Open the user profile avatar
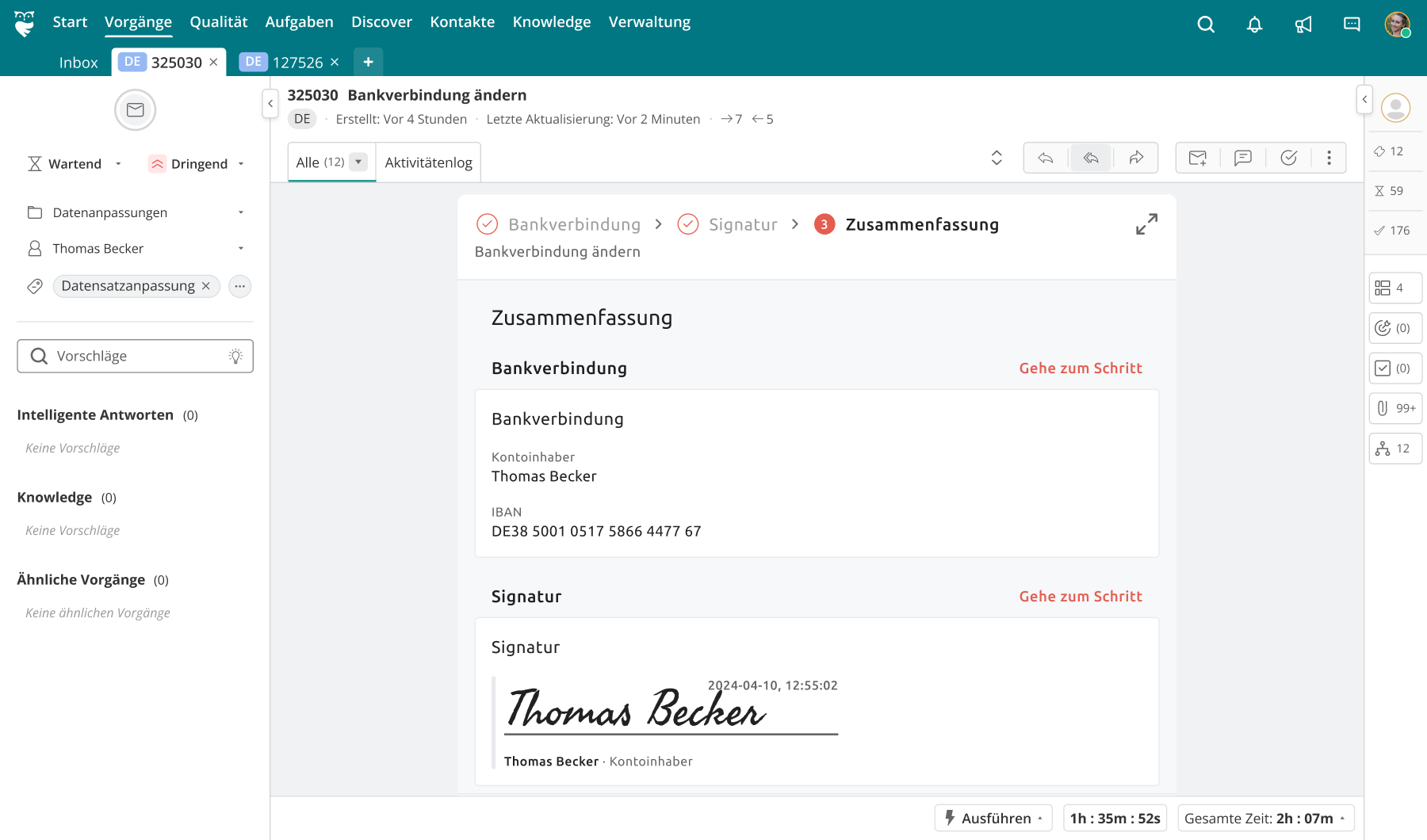The image size is (1427, 840). point(1397,25)
